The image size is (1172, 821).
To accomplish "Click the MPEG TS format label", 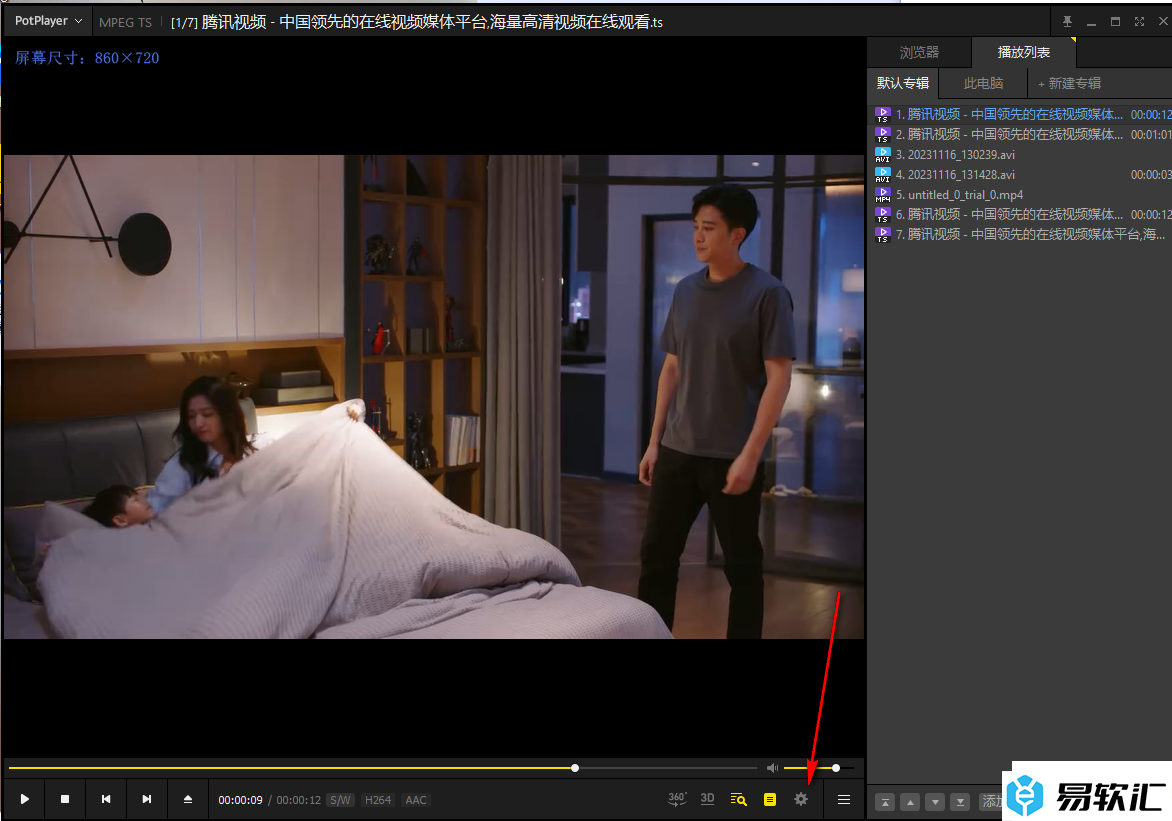I will pyautogui.click(x=126, y=22).
